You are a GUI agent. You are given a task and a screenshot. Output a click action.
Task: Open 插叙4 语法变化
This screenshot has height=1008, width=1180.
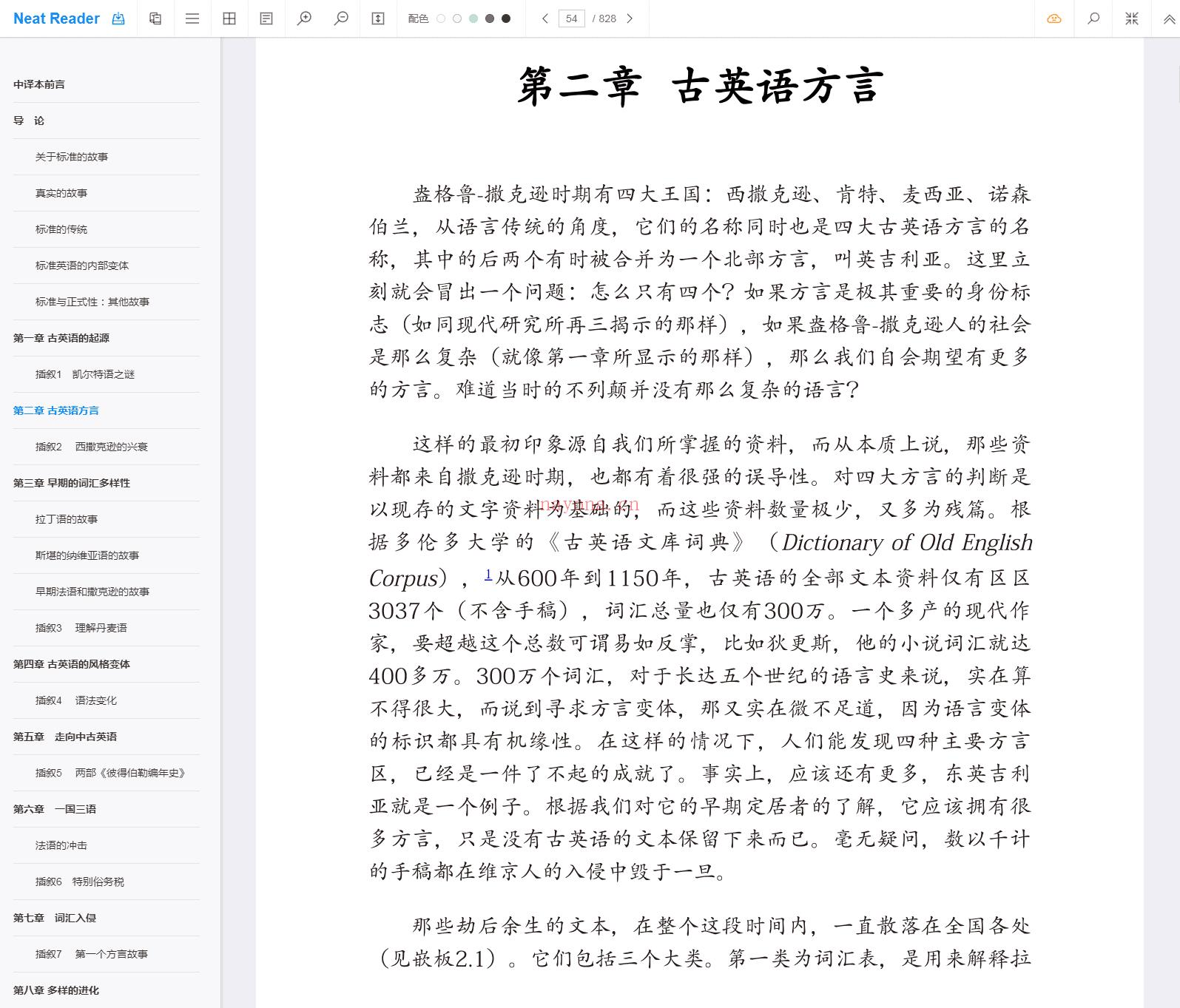coord(76,700)
